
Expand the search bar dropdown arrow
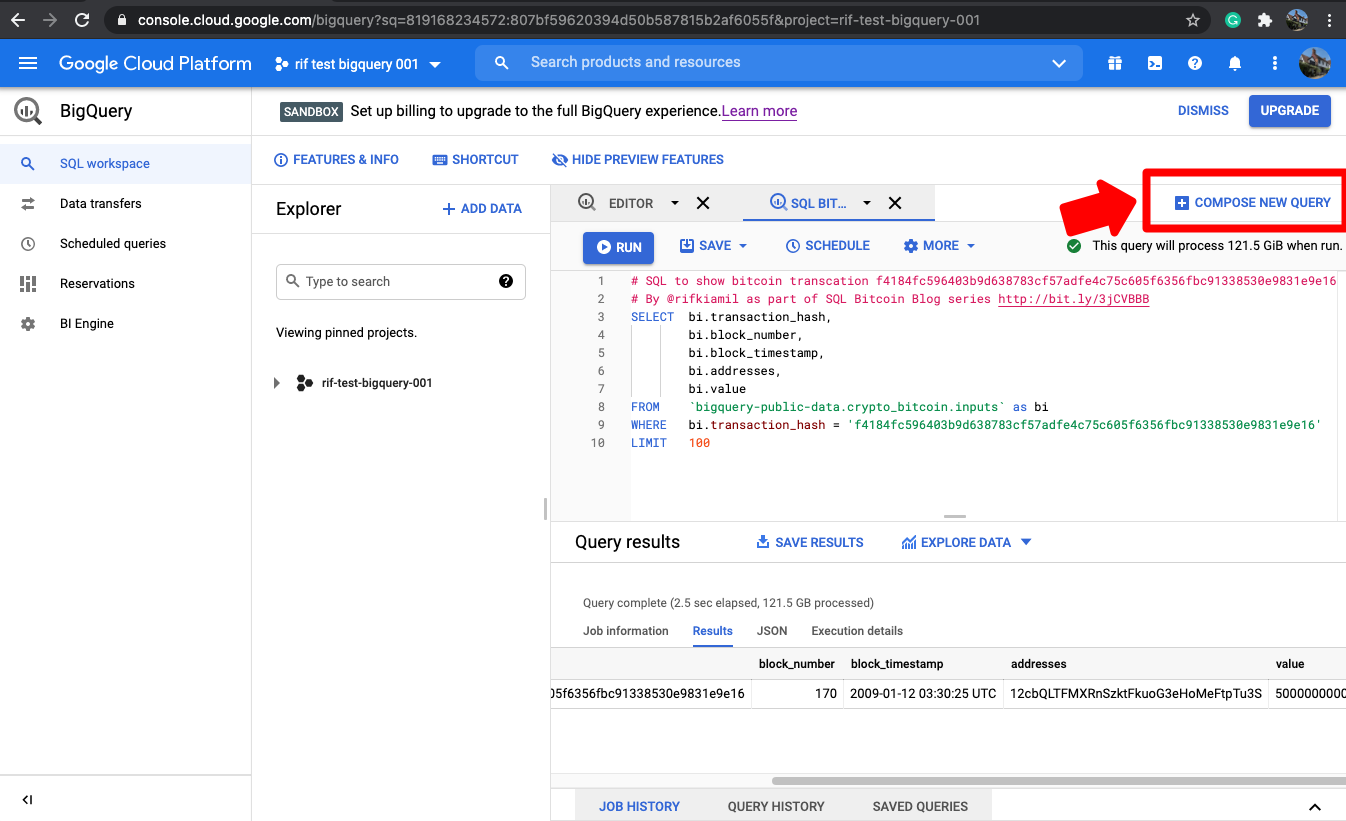(x=1059, y=63)
